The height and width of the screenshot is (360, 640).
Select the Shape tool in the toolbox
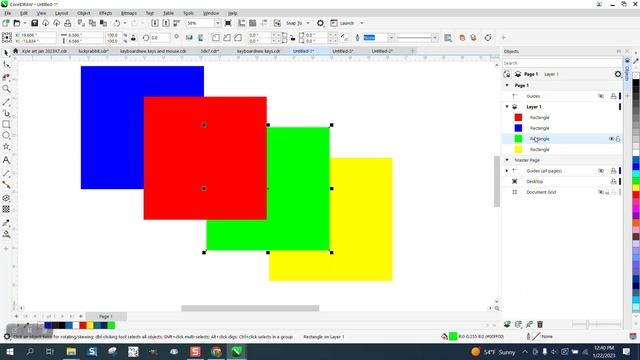tap(6, 64)
